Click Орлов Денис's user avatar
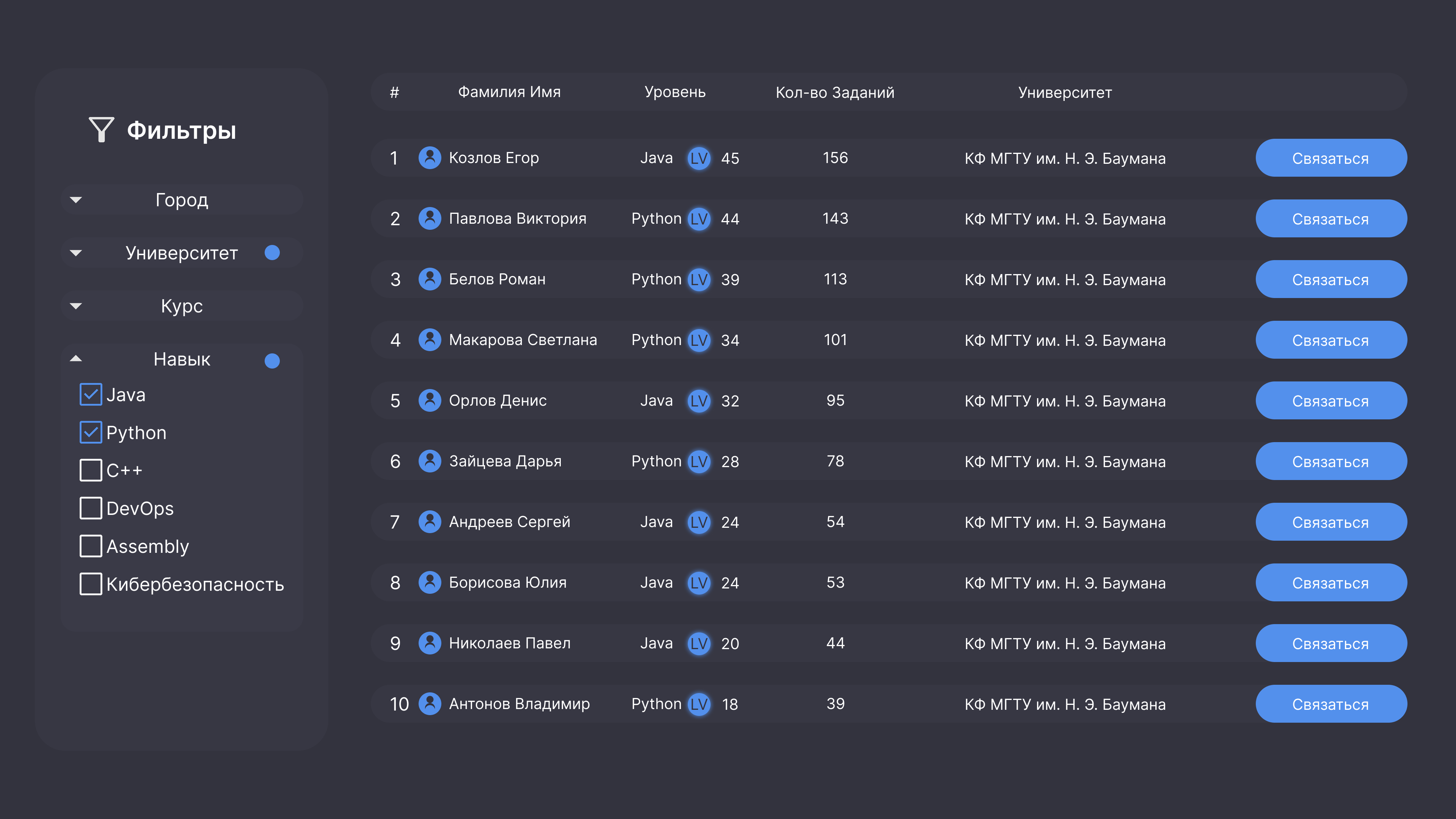Image resolution: width=1456 pixels, height=819 pixels. coord(430,400)
